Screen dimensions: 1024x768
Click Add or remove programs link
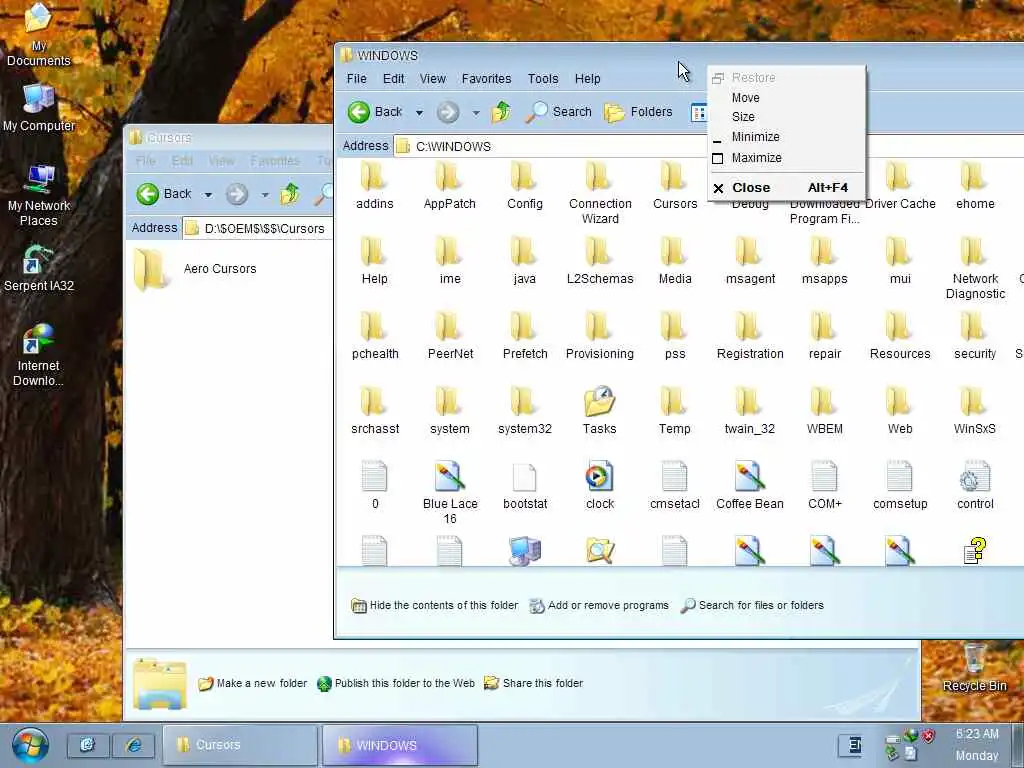pyautogui.click(x=599, y=605)
